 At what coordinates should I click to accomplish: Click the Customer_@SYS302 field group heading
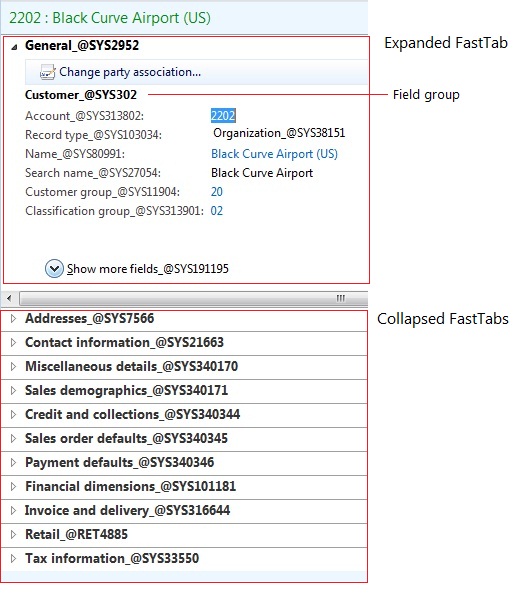tap(81, 95)
